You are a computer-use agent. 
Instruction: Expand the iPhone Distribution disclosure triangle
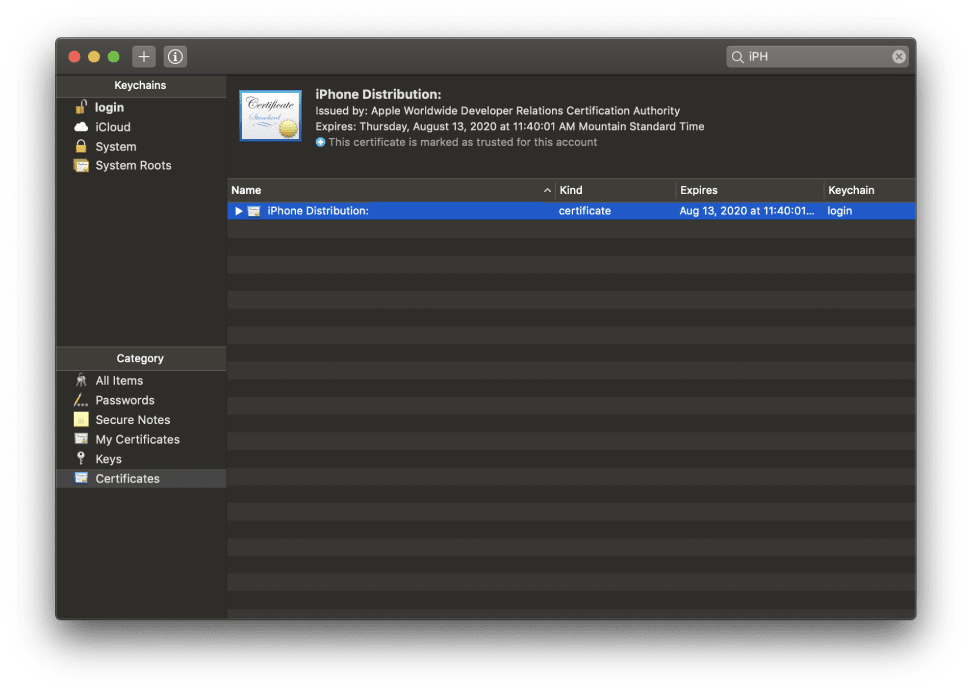[x=238, y=210]
